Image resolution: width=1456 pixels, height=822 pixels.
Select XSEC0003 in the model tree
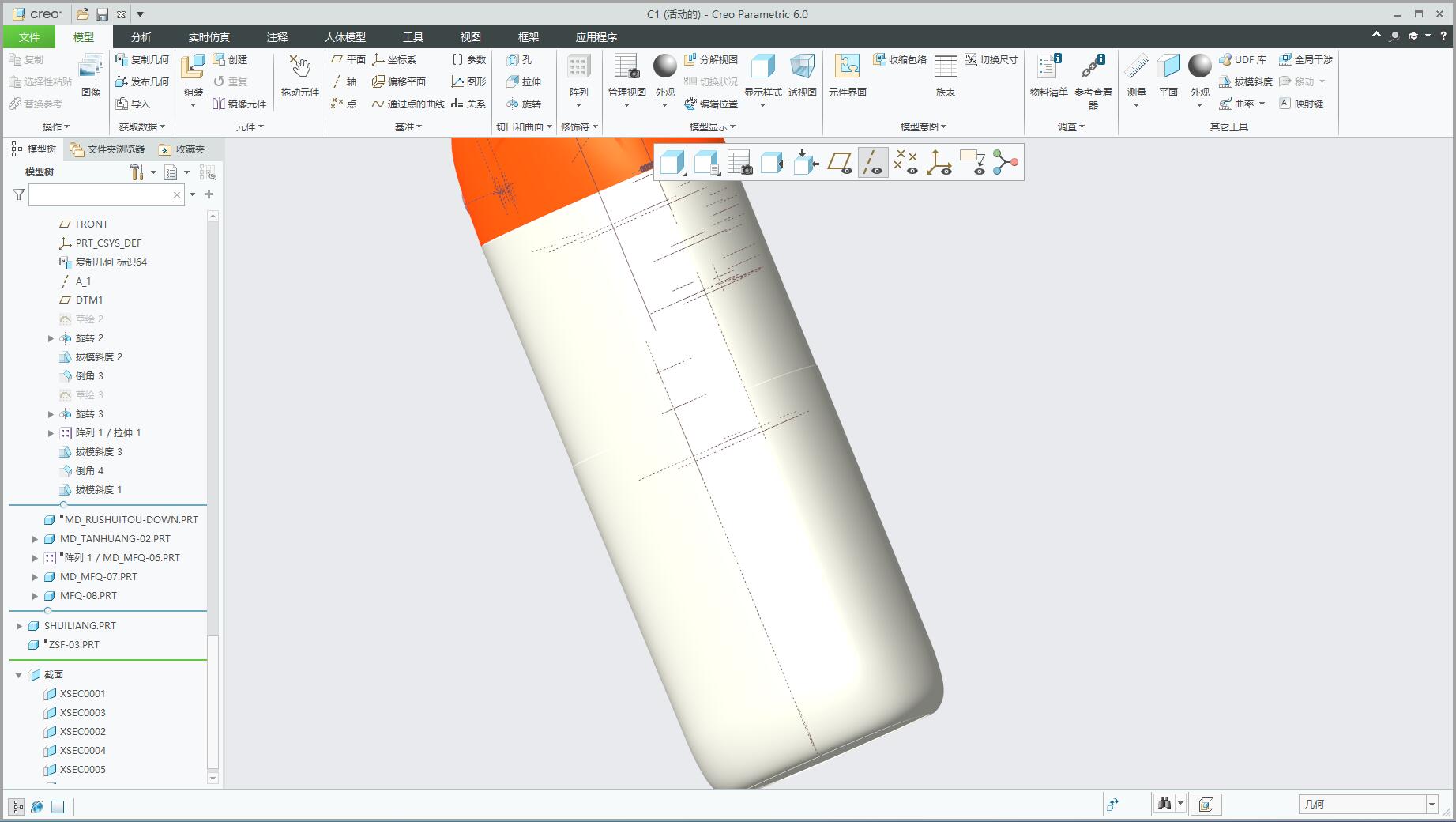coord(82,713)
